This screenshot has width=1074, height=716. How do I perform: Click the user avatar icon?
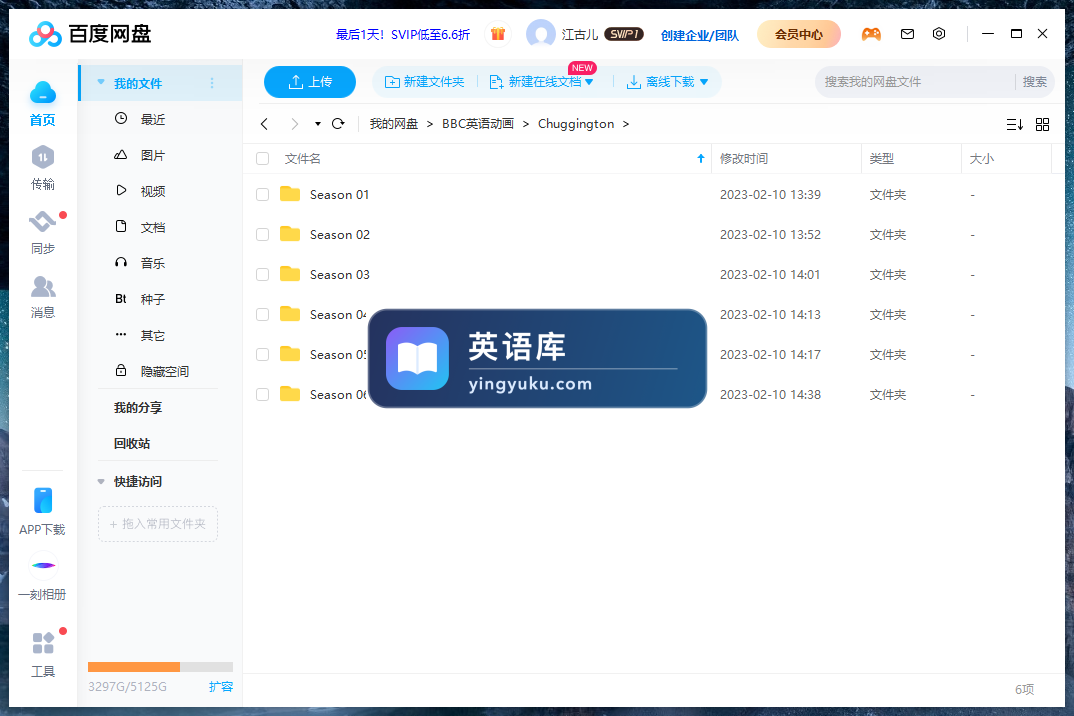tap(541, 34)
